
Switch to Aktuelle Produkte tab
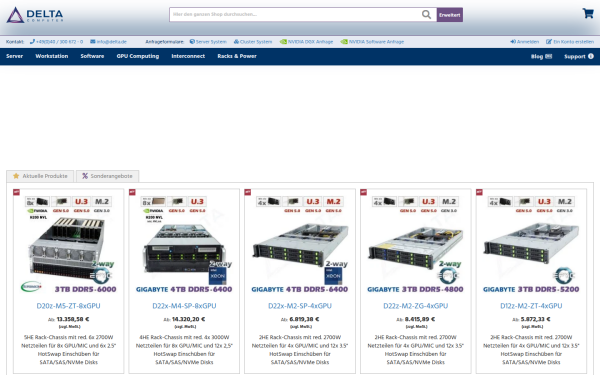[x=40, y=176]
